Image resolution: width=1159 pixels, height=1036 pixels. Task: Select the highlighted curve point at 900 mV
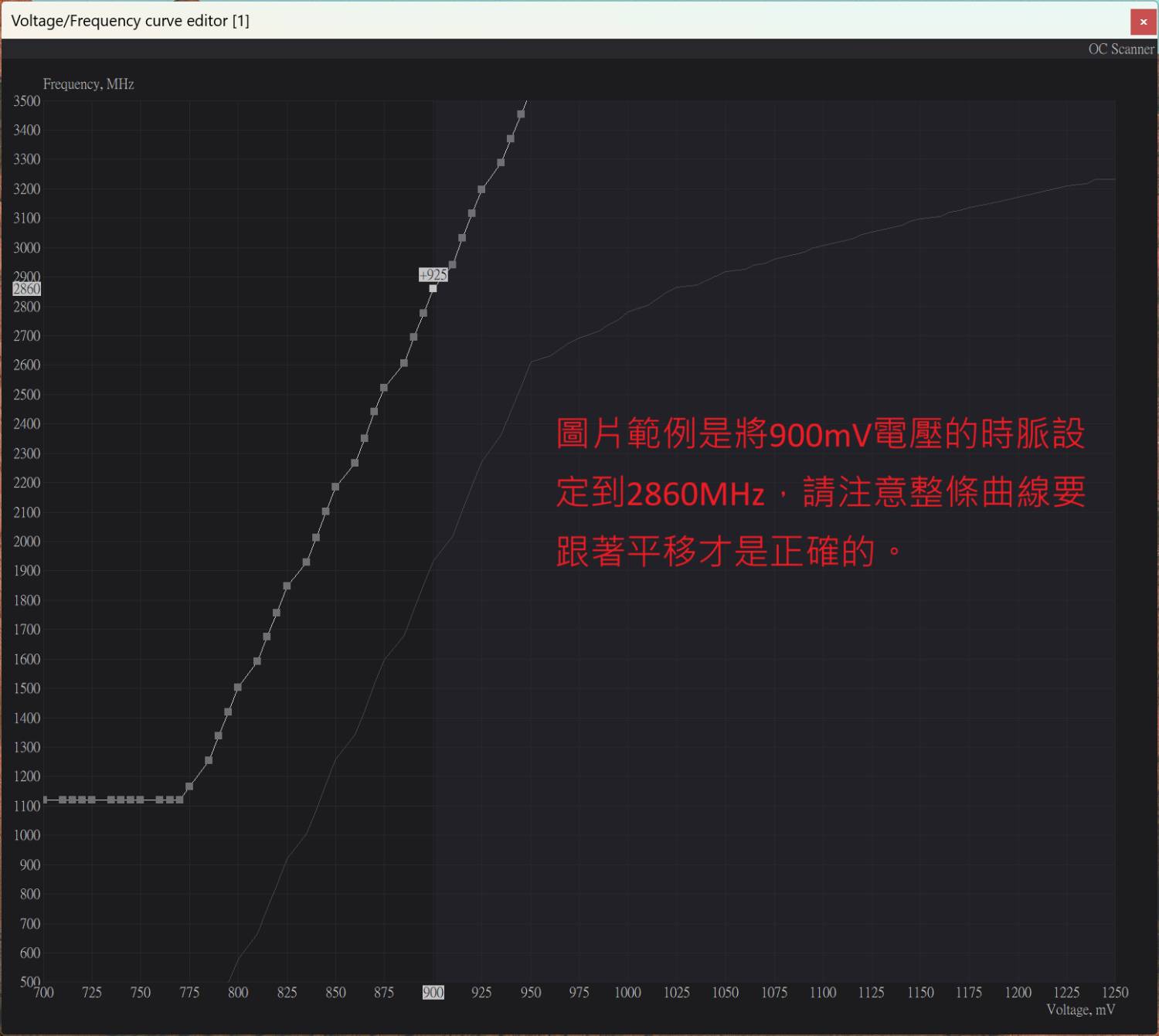point(433,288)
